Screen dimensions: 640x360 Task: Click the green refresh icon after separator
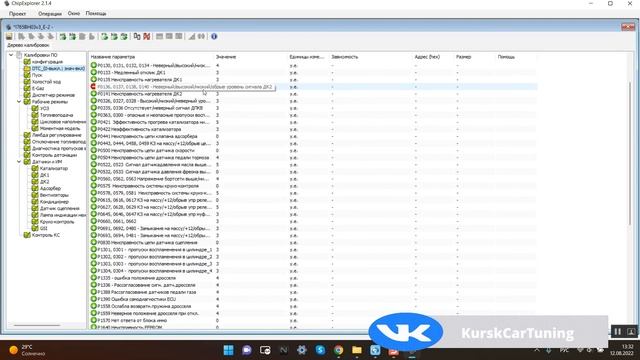[104, 37]
